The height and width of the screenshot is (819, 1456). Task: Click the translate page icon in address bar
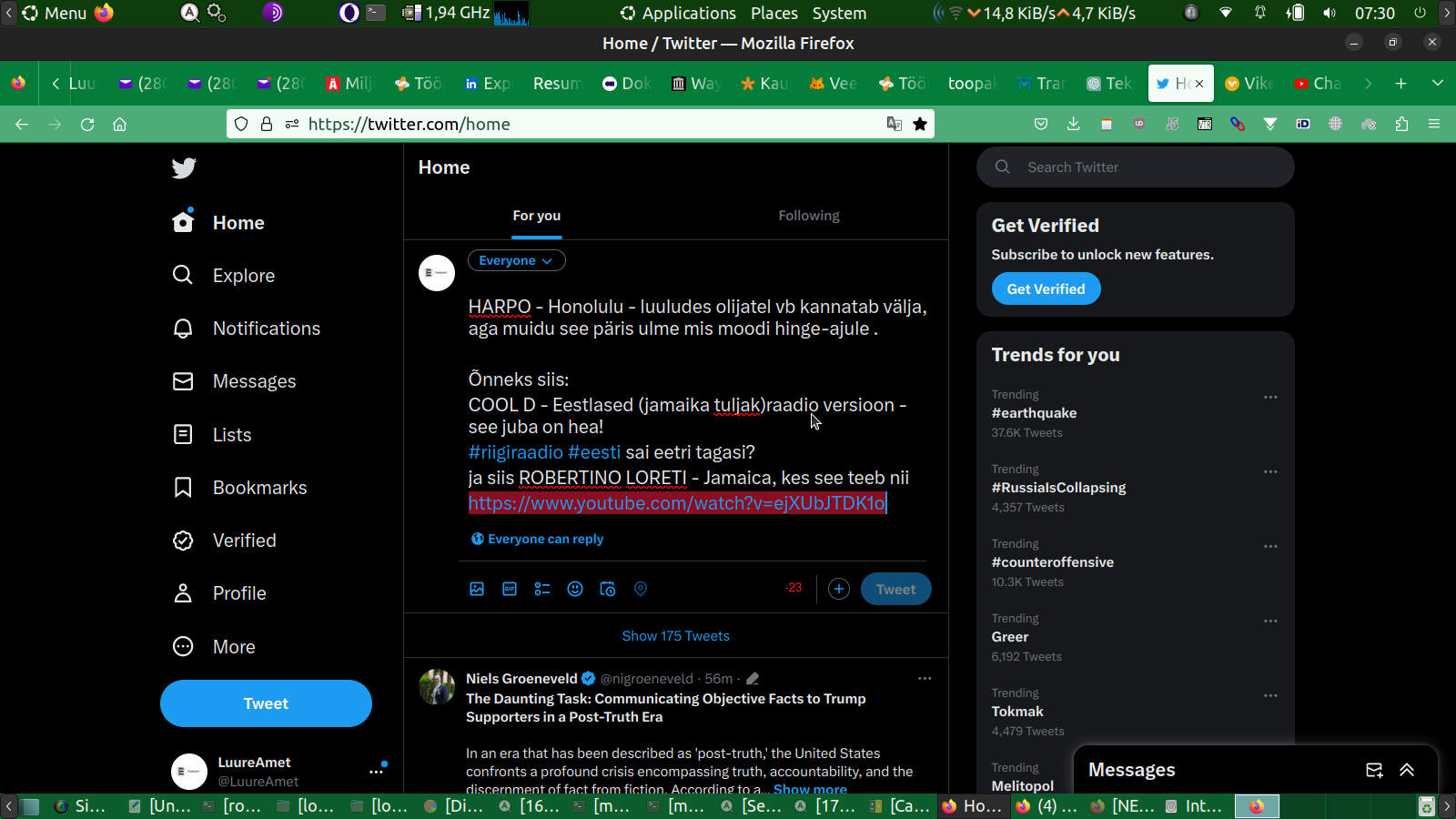[x=895, y=124]
